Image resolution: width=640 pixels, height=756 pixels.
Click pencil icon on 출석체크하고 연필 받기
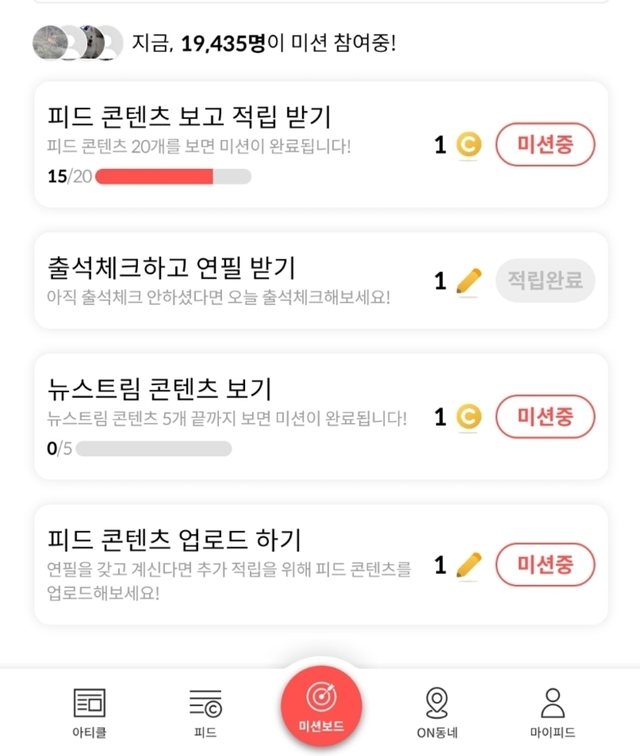click(468, 281)
